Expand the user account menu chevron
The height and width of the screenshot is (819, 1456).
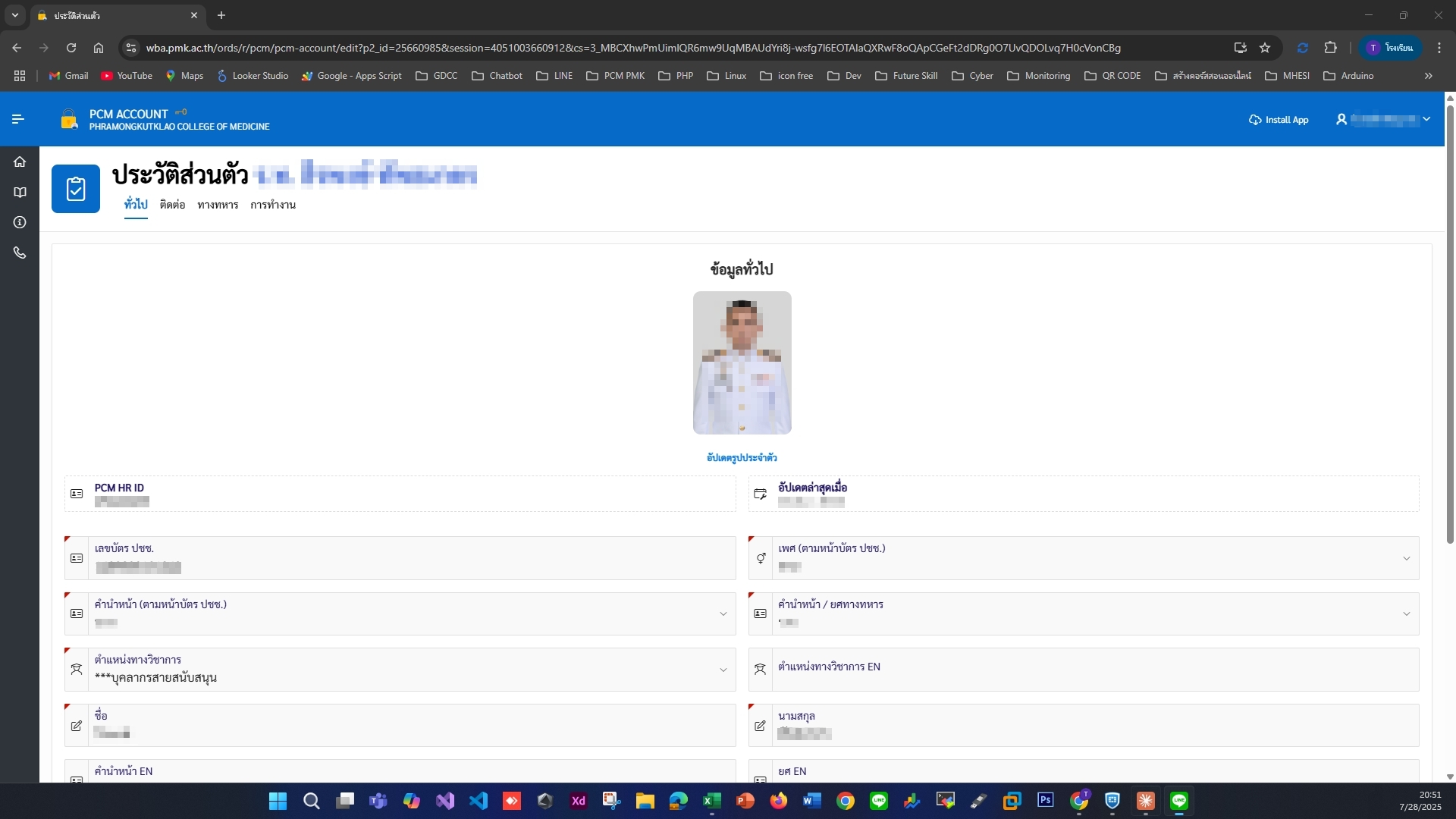point(1426,119)
